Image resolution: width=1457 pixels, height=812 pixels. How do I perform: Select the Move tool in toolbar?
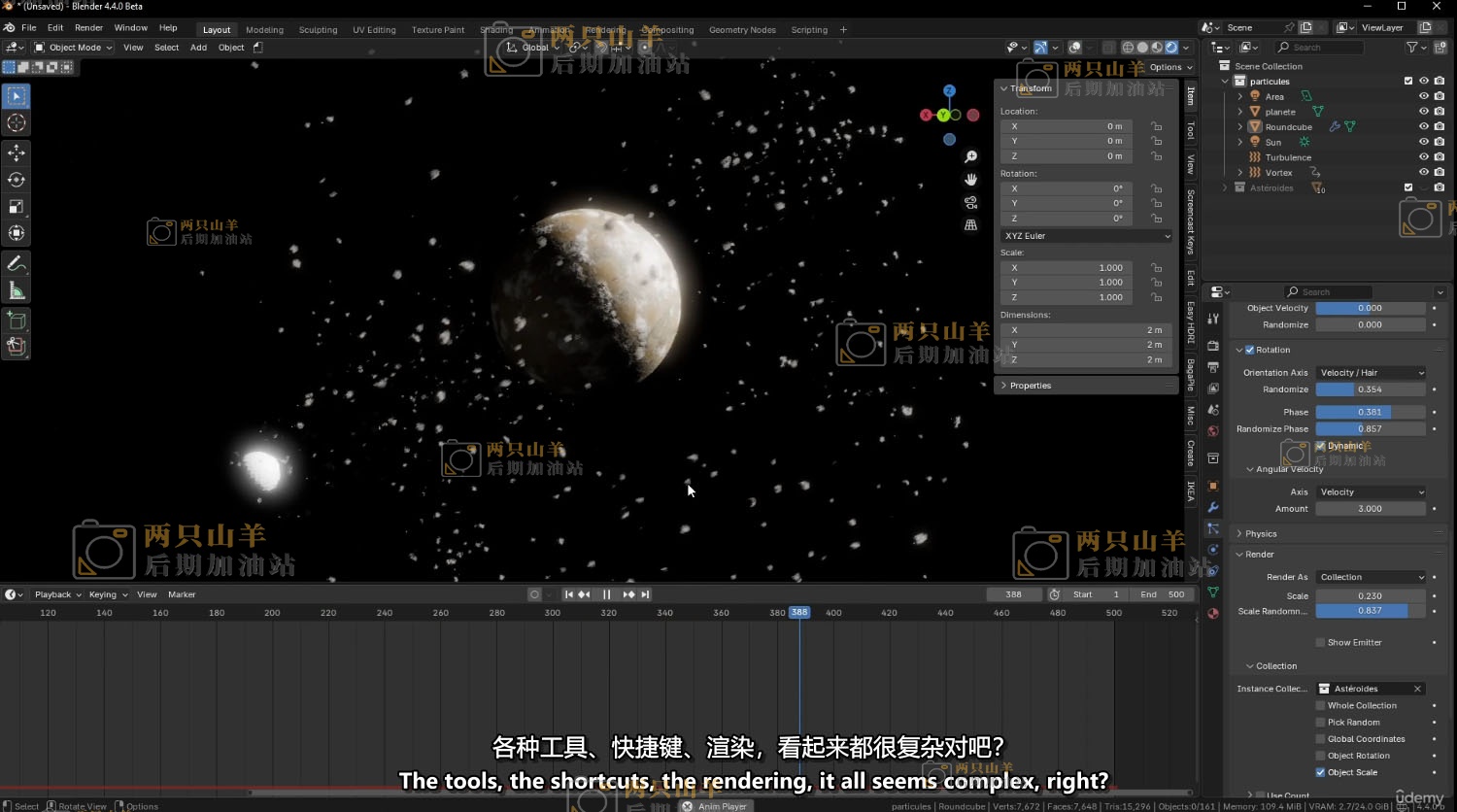[x=17, y=152]
